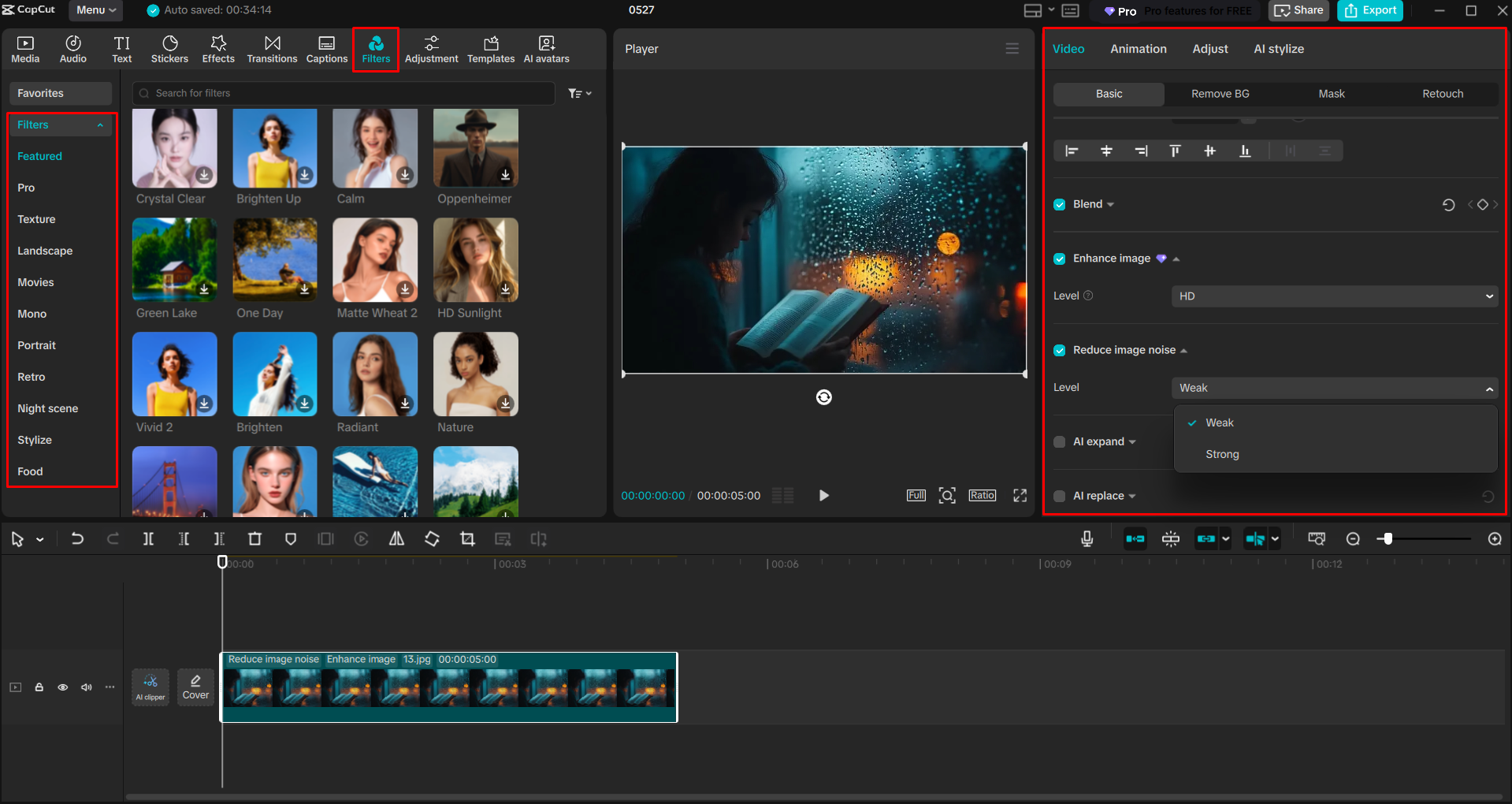Viewport: 1512px width, 804px height.
Task: Click the Export button
Action: pyautogui.click(x=1369, y=10)
